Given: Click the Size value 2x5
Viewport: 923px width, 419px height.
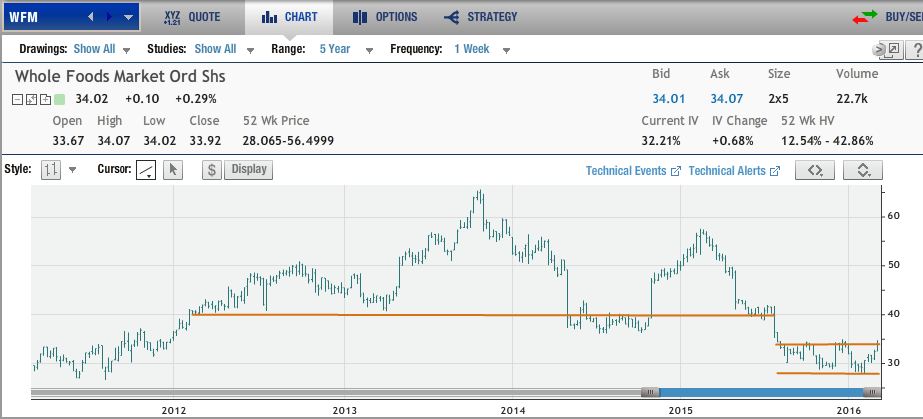Looking at the screenshot, I should pos(780,99).
